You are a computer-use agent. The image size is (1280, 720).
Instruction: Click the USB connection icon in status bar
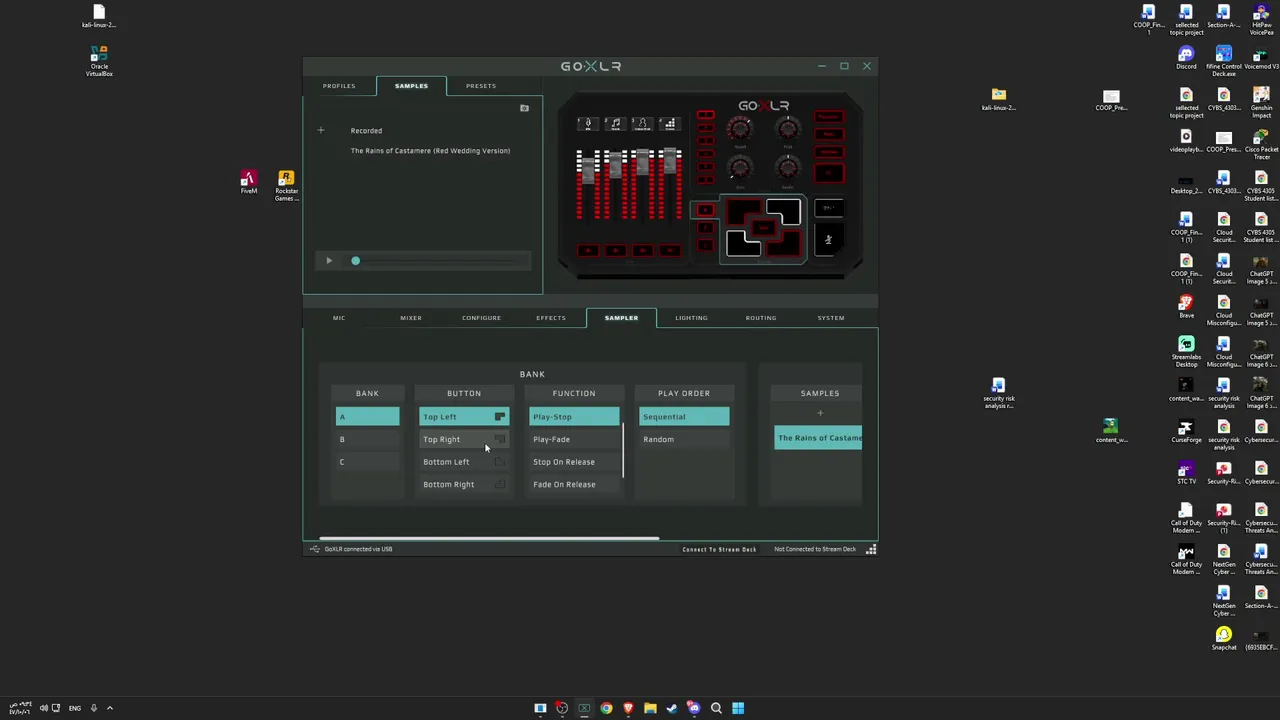pyautogui.click(x=315, y=549)
